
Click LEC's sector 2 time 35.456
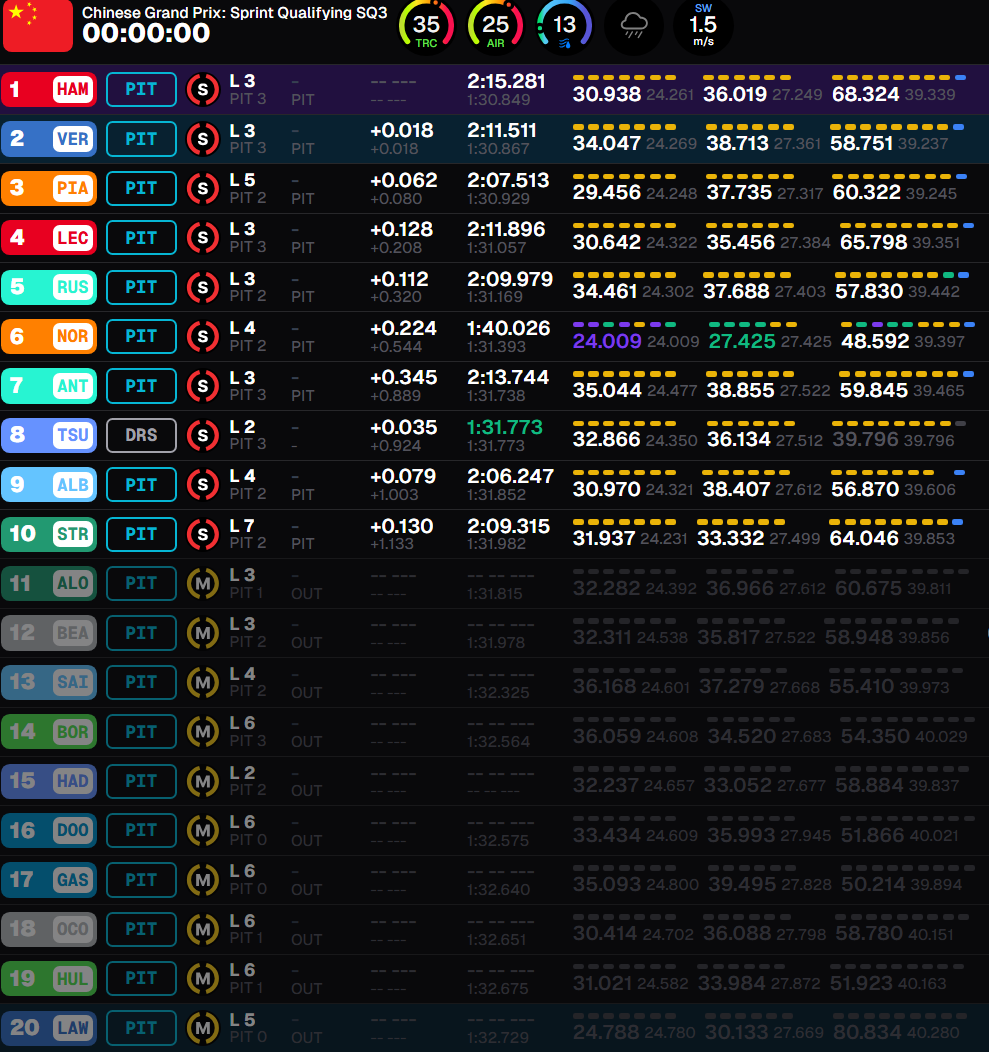coord(741,243)
